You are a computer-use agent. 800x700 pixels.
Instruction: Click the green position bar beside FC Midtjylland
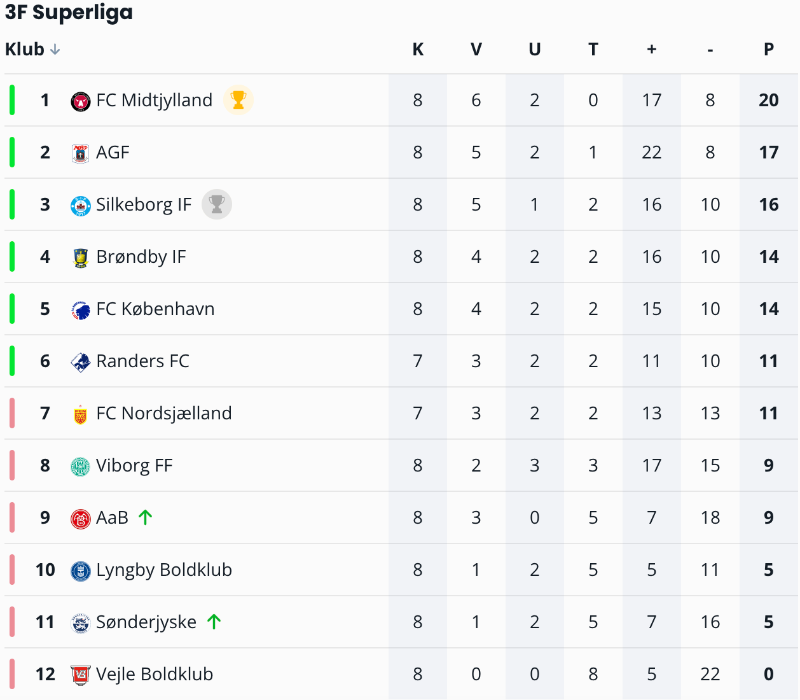click(12, 100)
